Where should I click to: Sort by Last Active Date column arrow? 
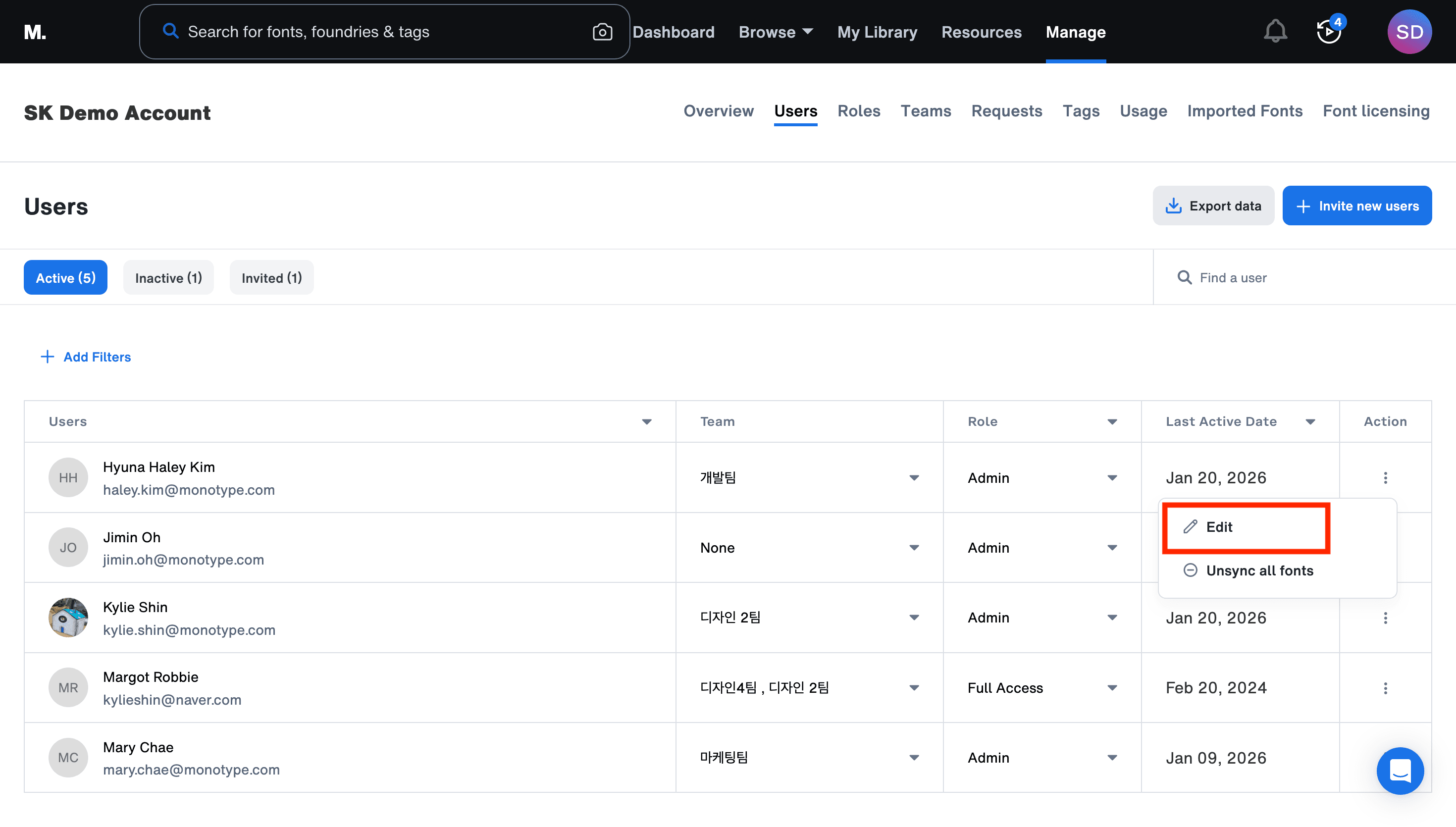tap(1310, 421)
